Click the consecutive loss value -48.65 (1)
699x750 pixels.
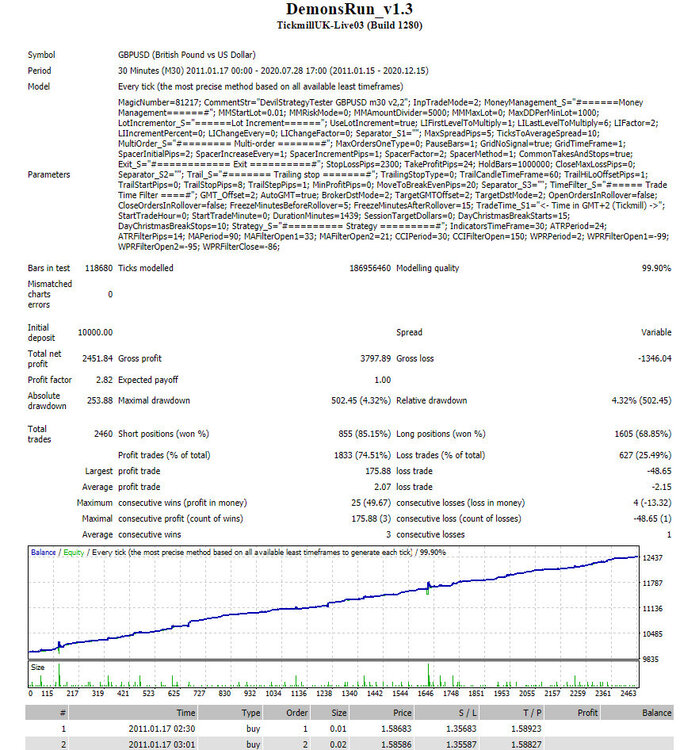(652, 519)
